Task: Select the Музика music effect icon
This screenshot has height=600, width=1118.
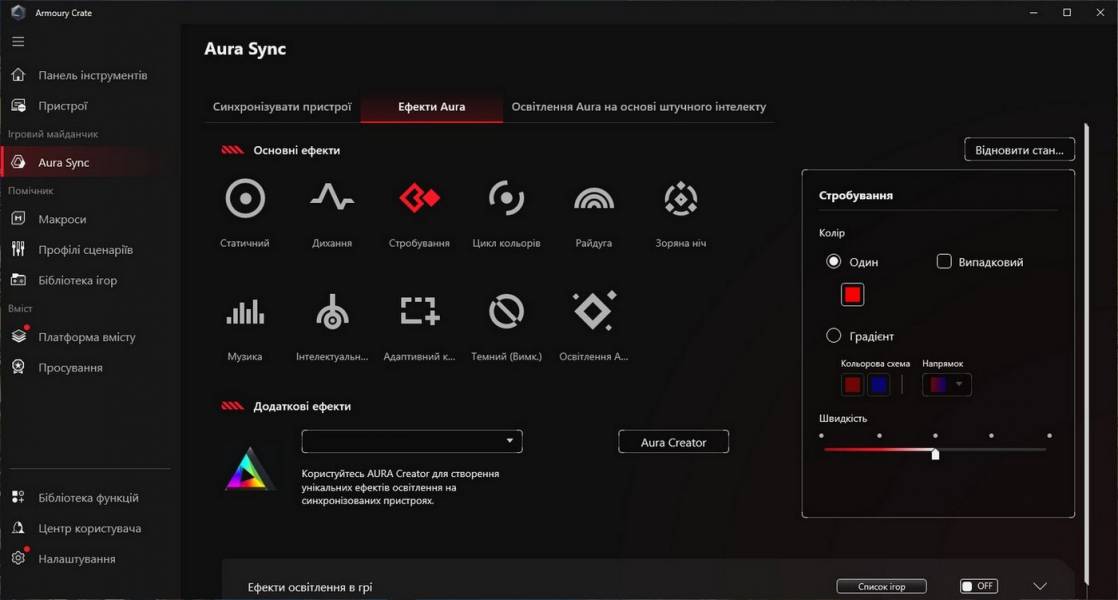Action: click(245, 311)
